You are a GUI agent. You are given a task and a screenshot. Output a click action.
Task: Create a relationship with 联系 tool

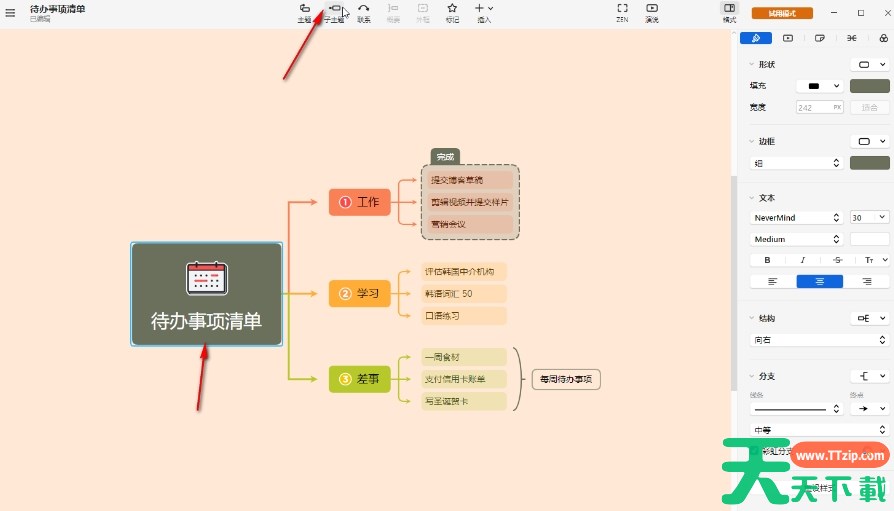tap(364, 13)
